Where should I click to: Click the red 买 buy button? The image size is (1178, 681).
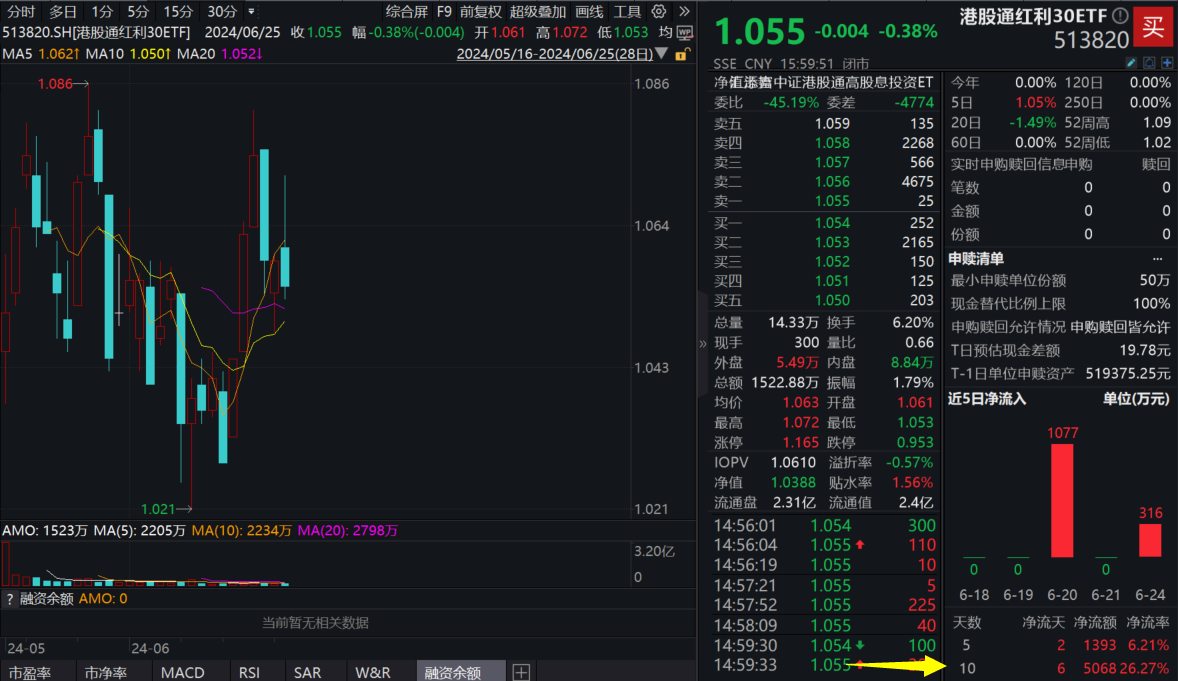click(1153, 26)
